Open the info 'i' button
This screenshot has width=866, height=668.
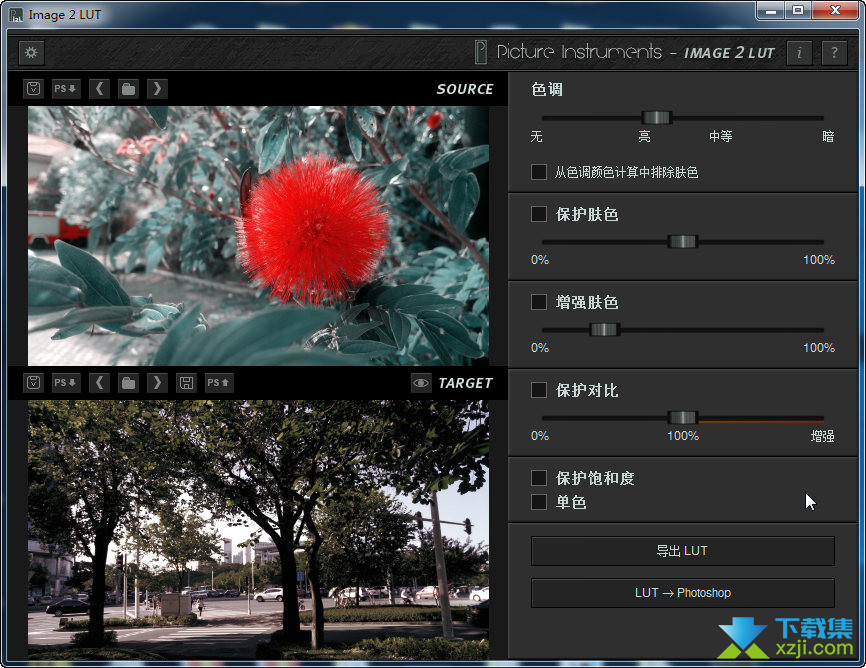point(799,53)
